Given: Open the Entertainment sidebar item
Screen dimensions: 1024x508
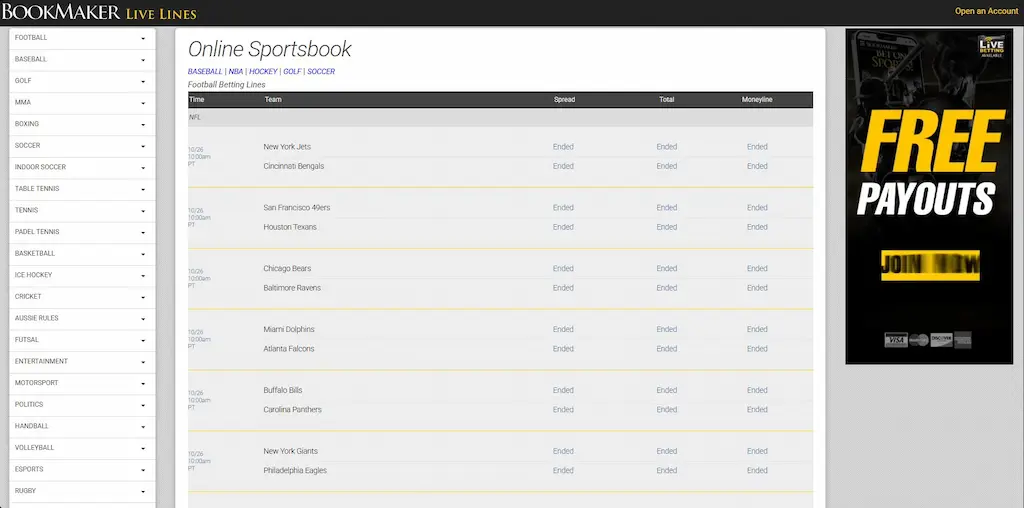Looking at the screenshot, I should [82, 361].
